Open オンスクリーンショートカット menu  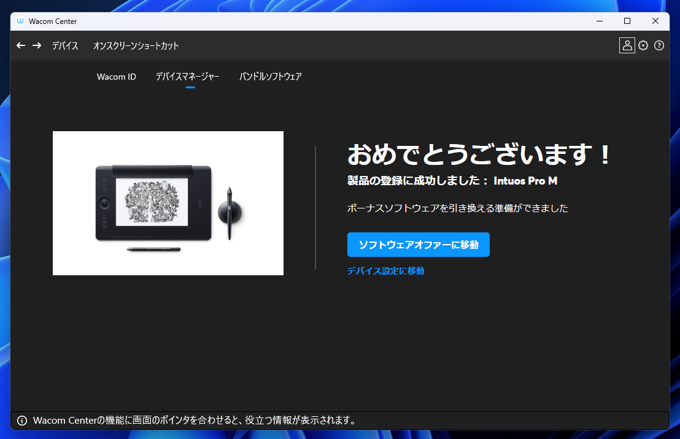coord(136,46)
